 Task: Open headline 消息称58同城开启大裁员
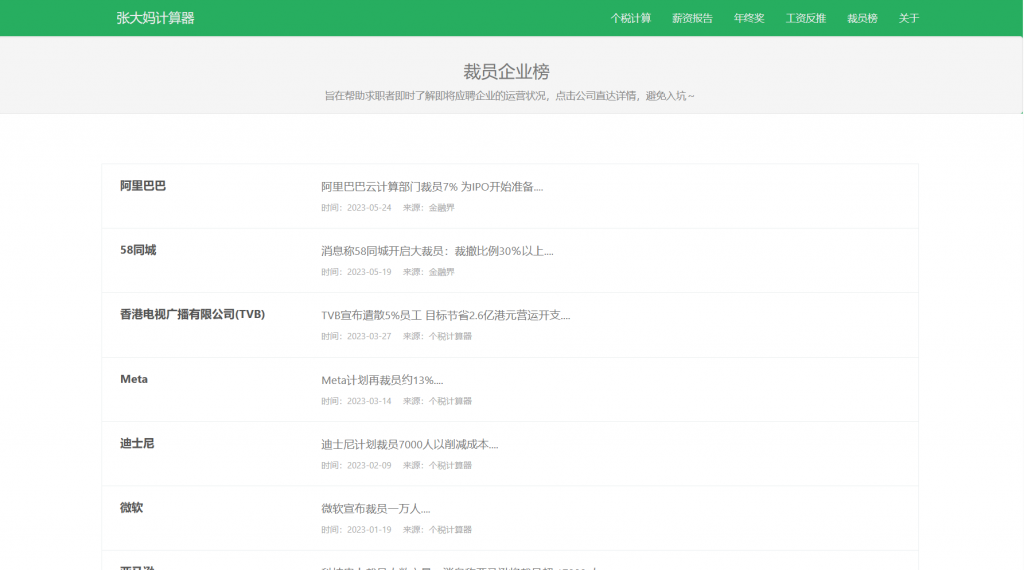pos(437,251)
